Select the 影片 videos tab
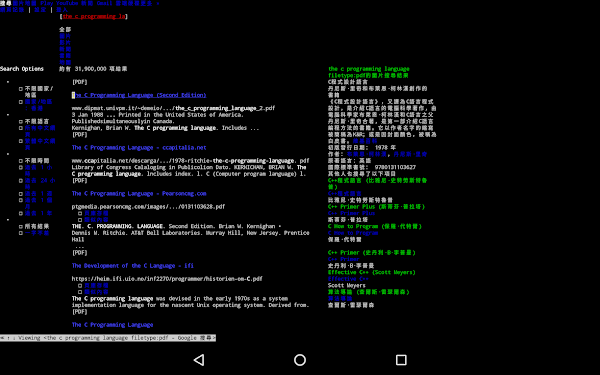The image size is (600, 375). tap(65, 42)
